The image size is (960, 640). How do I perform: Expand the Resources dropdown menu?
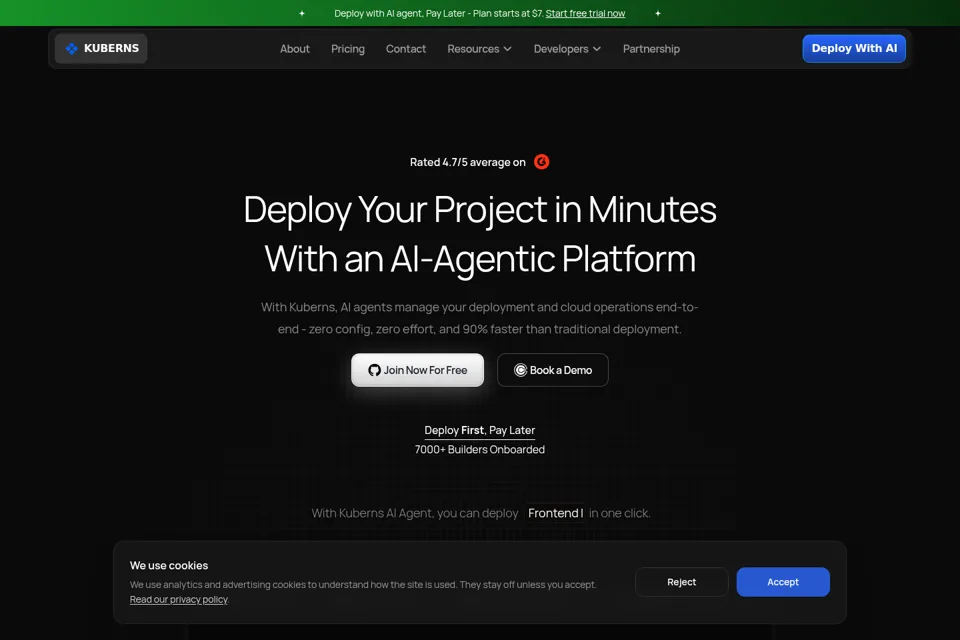[x=479, y=49]
